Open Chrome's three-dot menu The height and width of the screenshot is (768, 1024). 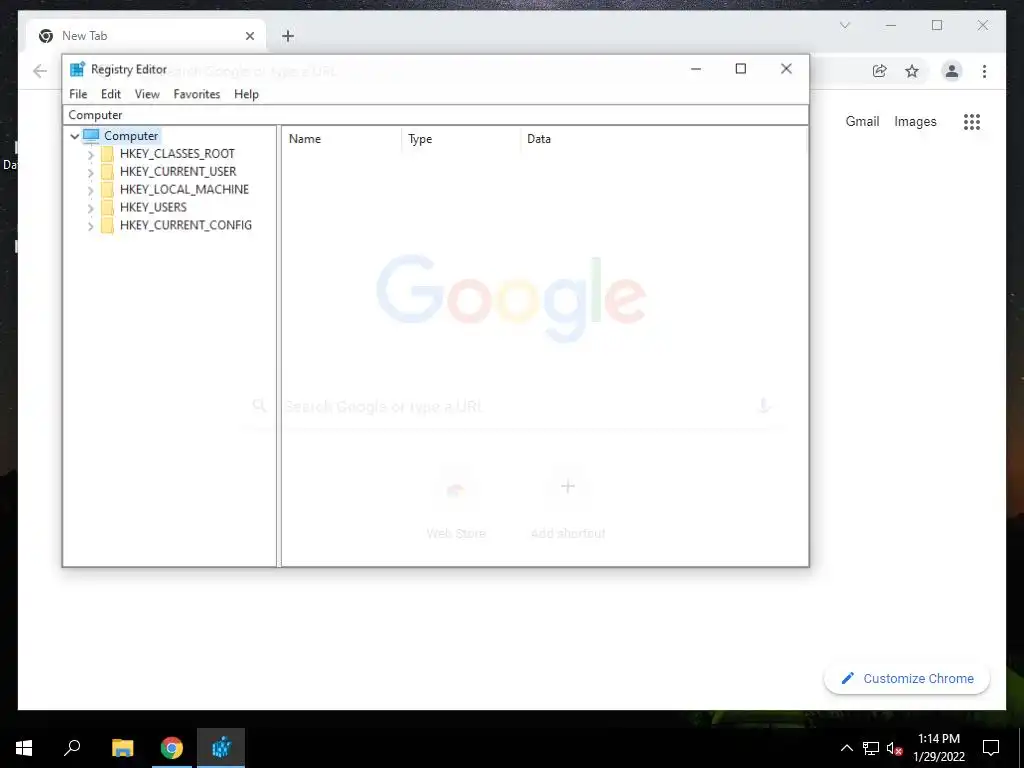(984, 71)
